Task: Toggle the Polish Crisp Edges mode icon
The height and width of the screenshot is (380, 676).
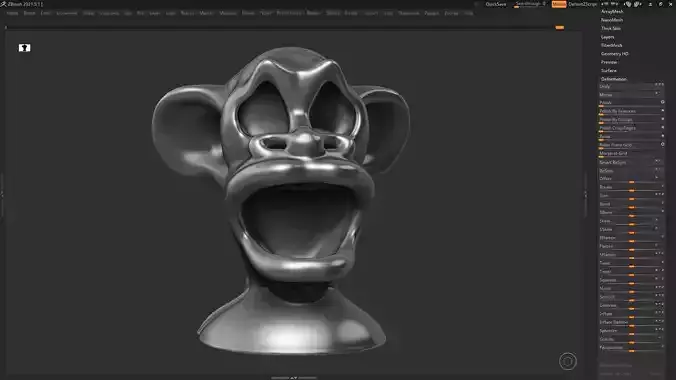Action: [x=663, y=128]
